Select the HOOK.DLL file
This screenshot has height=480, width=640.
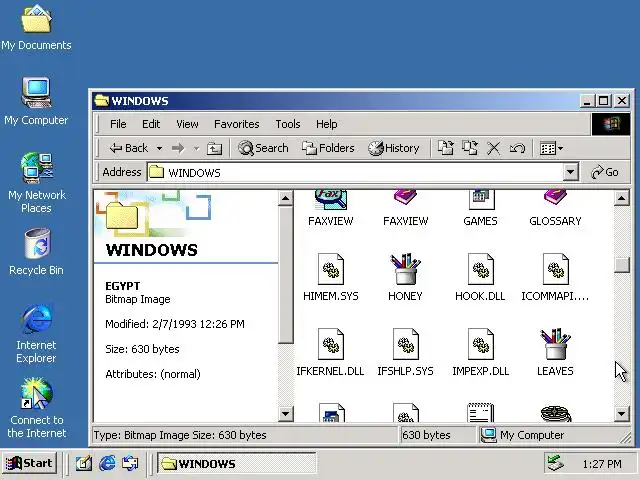(x=480, y=277)
